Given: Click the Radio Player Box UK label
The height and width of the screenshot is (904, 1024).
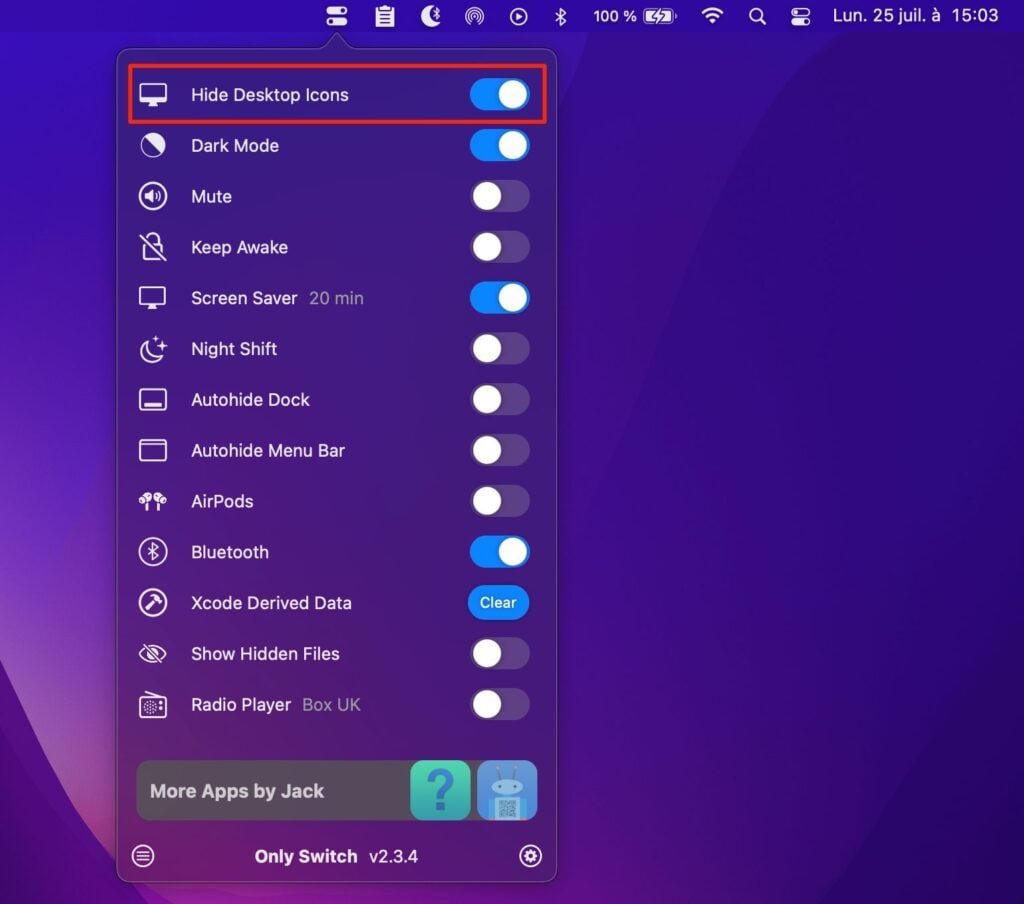Looking at the screenshot, I should [276, 704].
